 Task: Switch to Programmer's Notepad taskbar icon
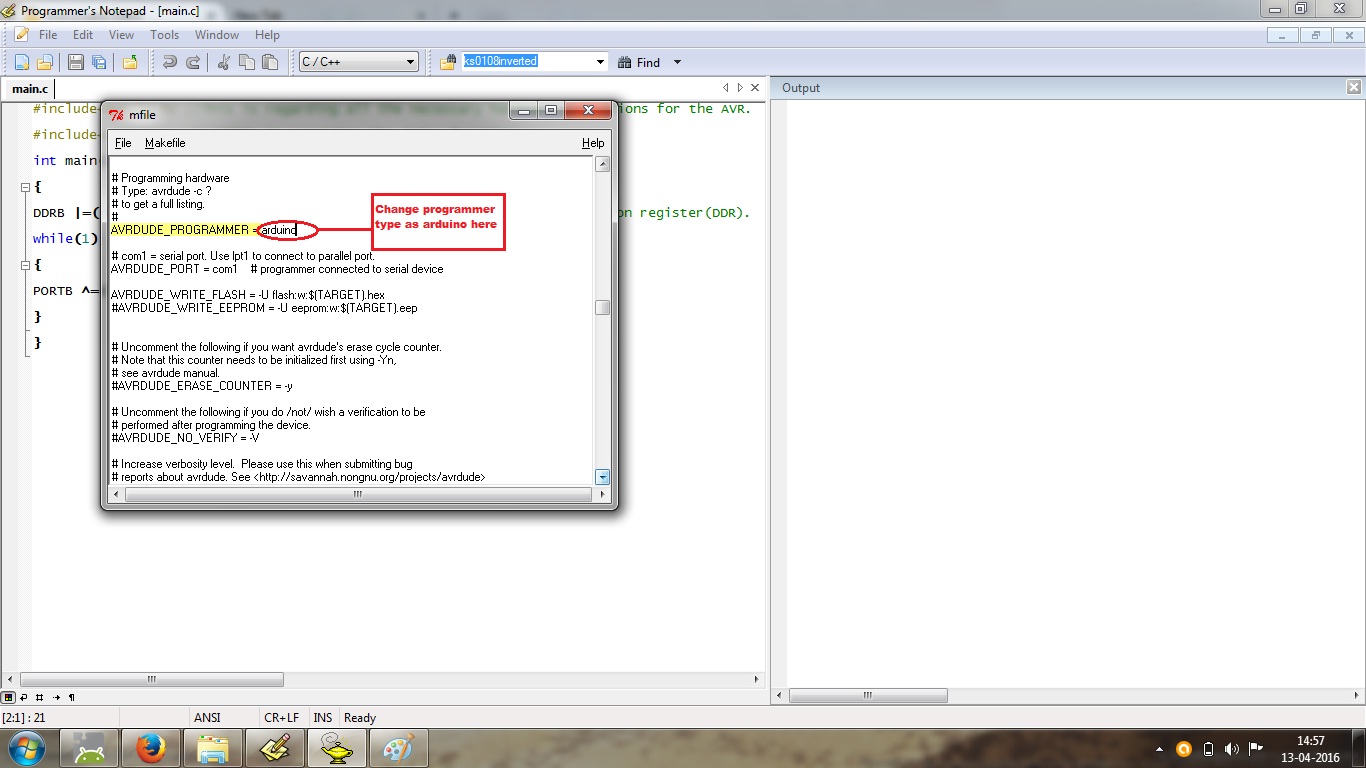[276, 748]
